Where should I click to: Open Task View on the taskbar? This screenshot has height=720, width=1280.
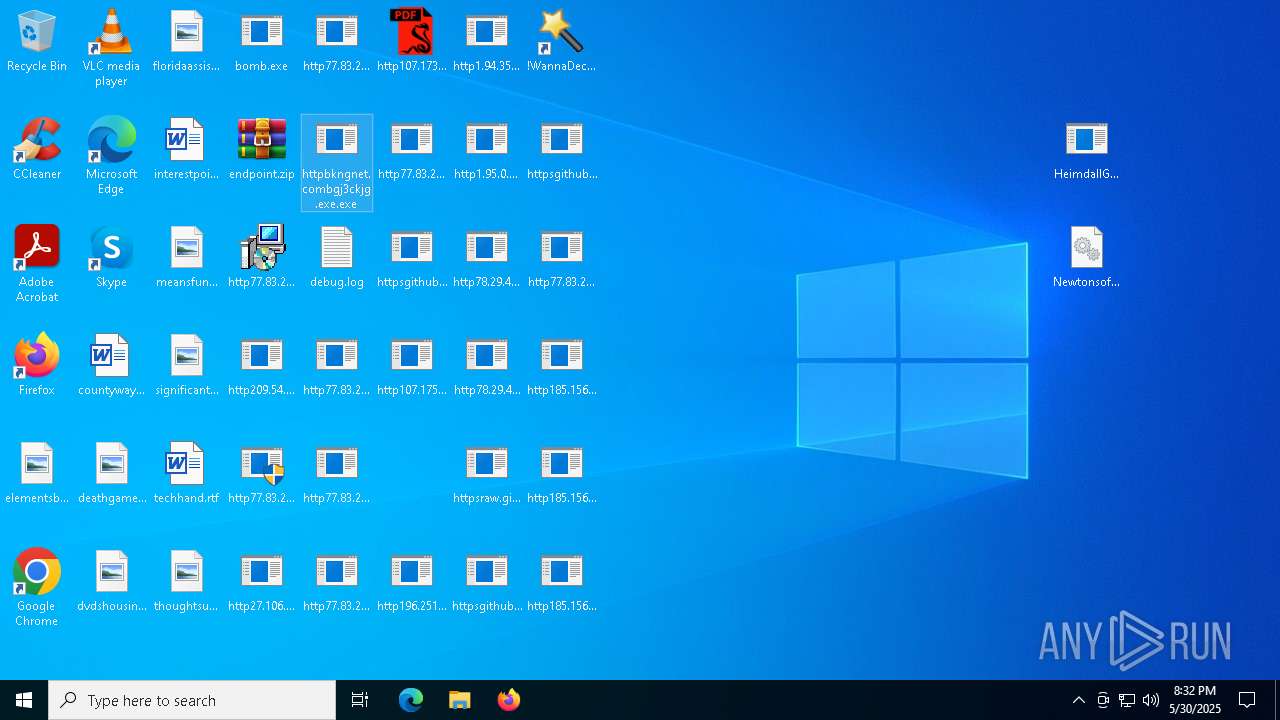(x=360, y=700)
